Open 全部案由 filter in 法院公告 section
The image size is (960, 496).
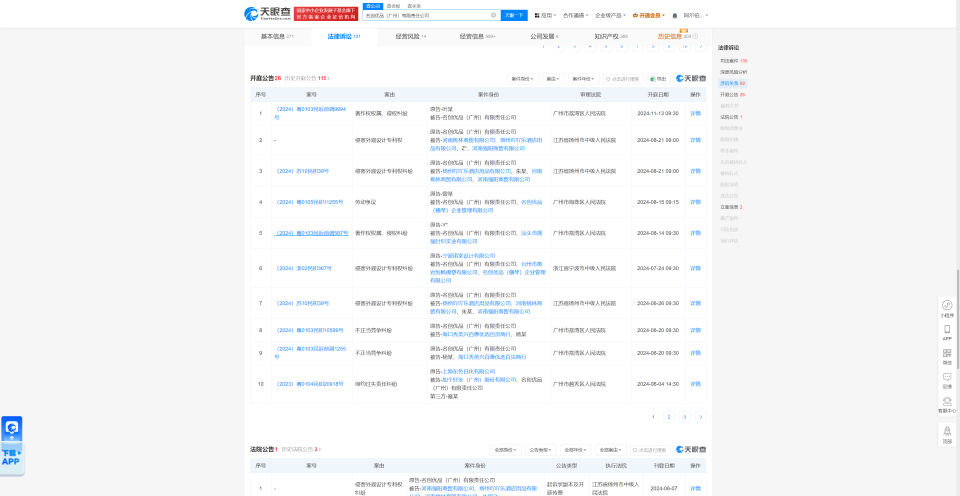pos(610,449)
